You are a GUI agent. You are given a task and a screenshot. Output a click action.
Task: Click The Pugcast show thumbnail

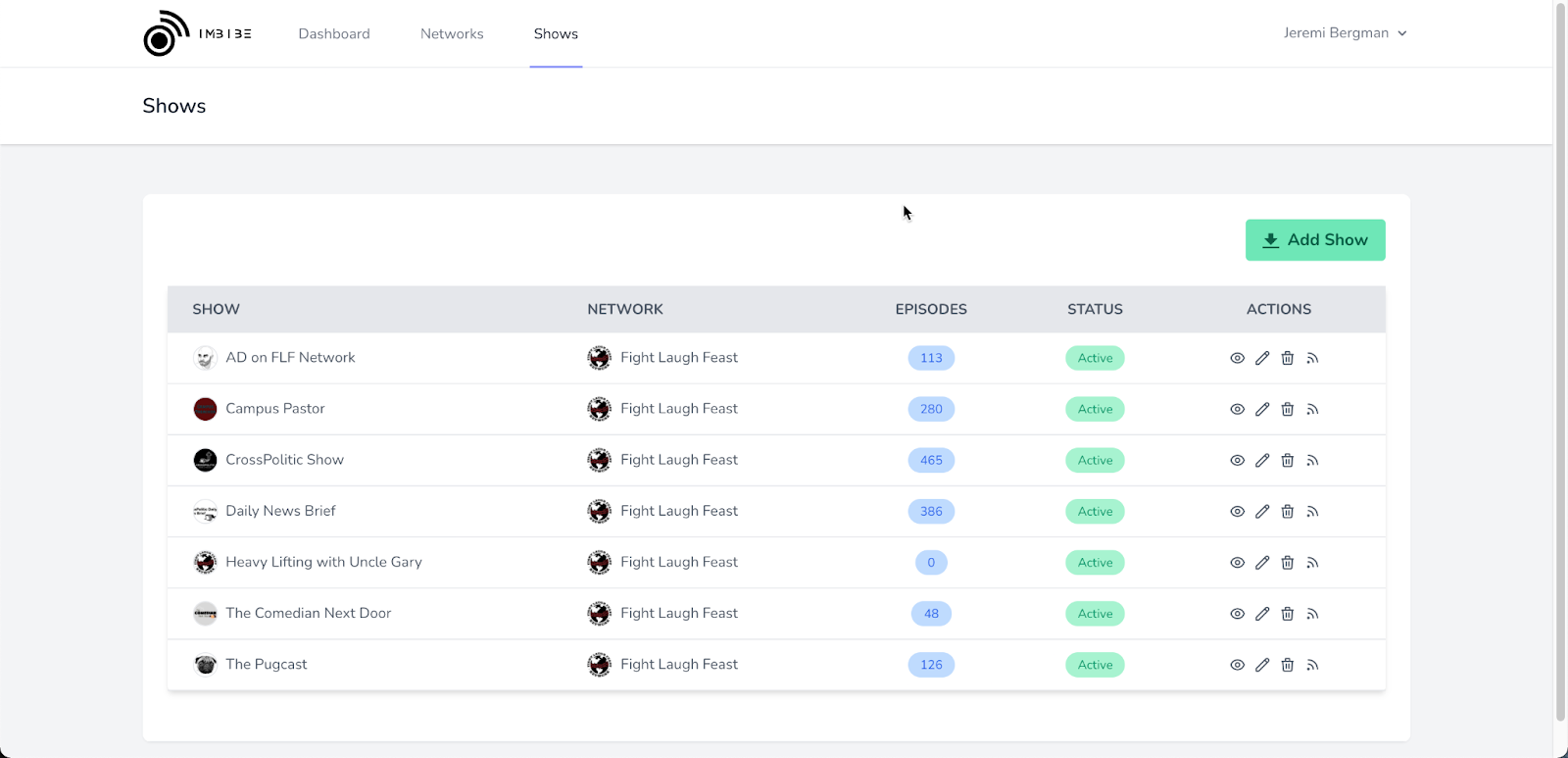(x=205, y=665)
